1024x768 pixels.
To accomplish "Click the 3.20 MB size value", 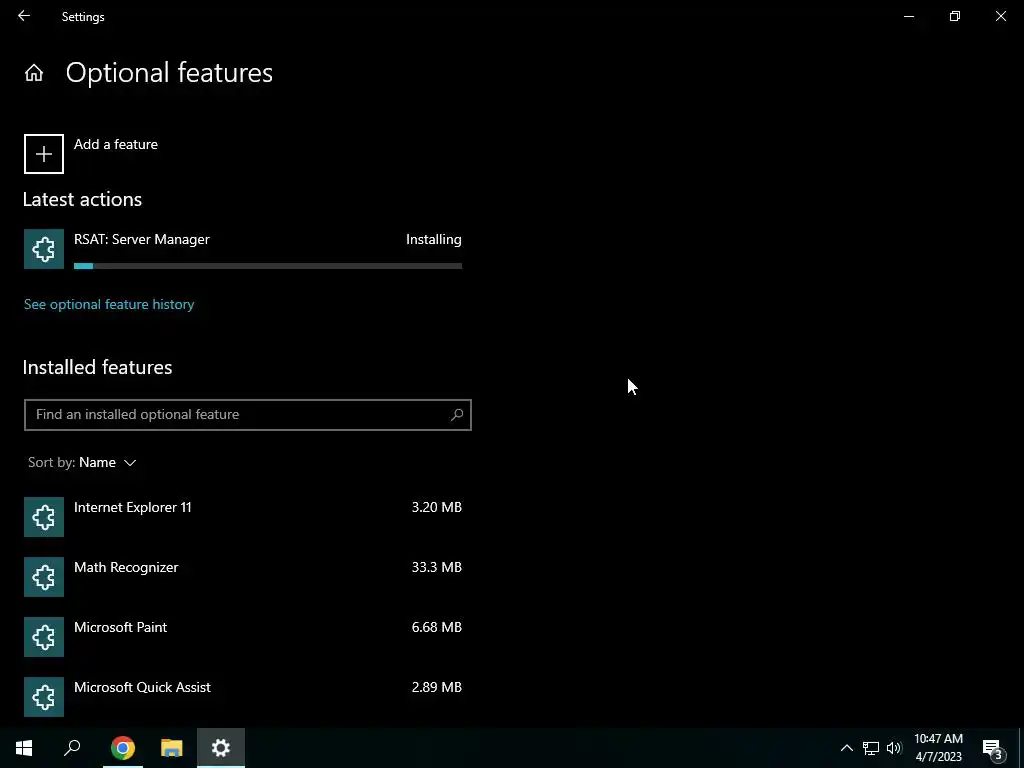I will click(x=436, y=507).
